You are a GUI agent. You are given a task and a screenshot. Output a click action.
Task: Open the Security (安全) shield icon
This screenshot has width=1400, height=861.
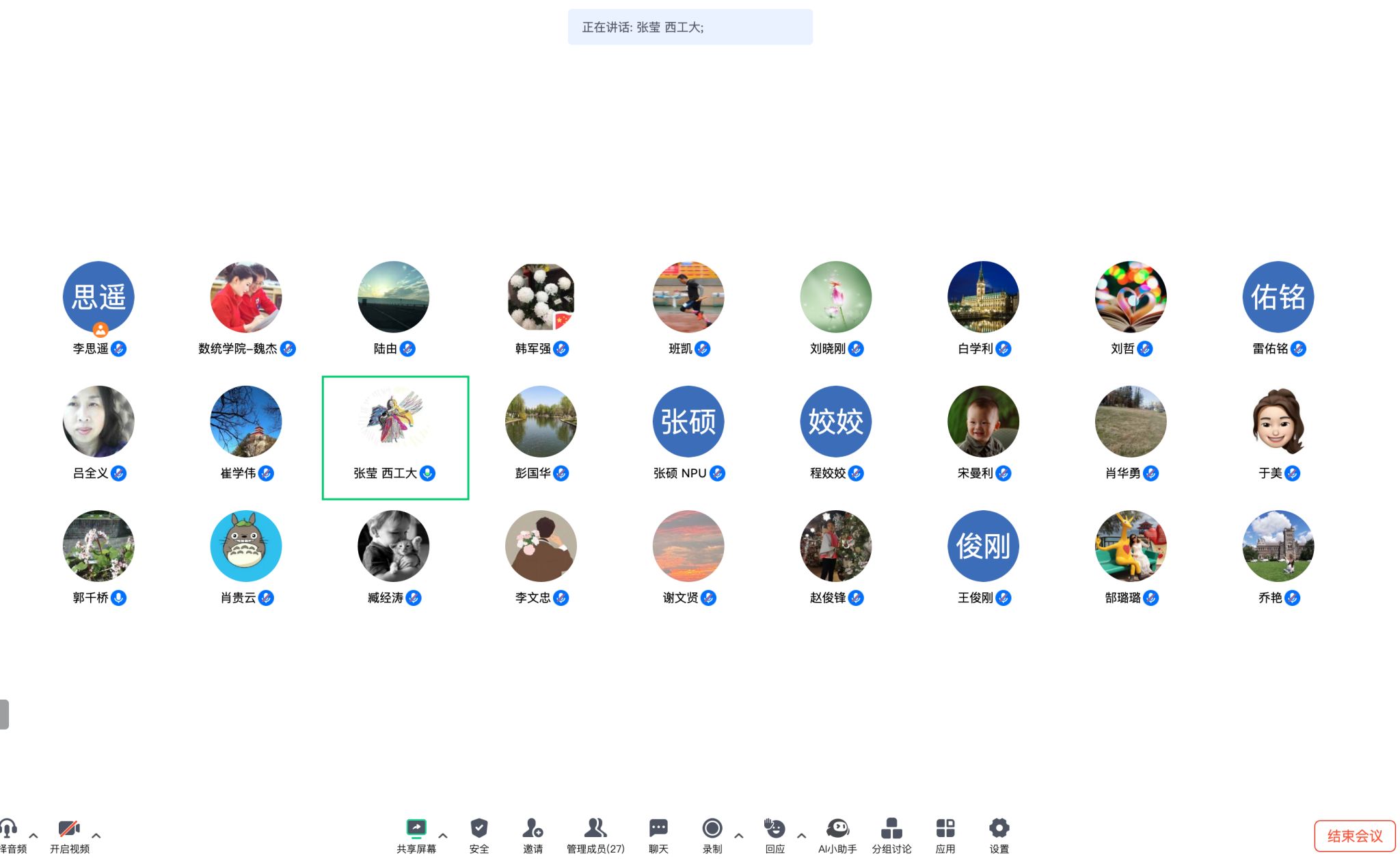coord(479,829)
